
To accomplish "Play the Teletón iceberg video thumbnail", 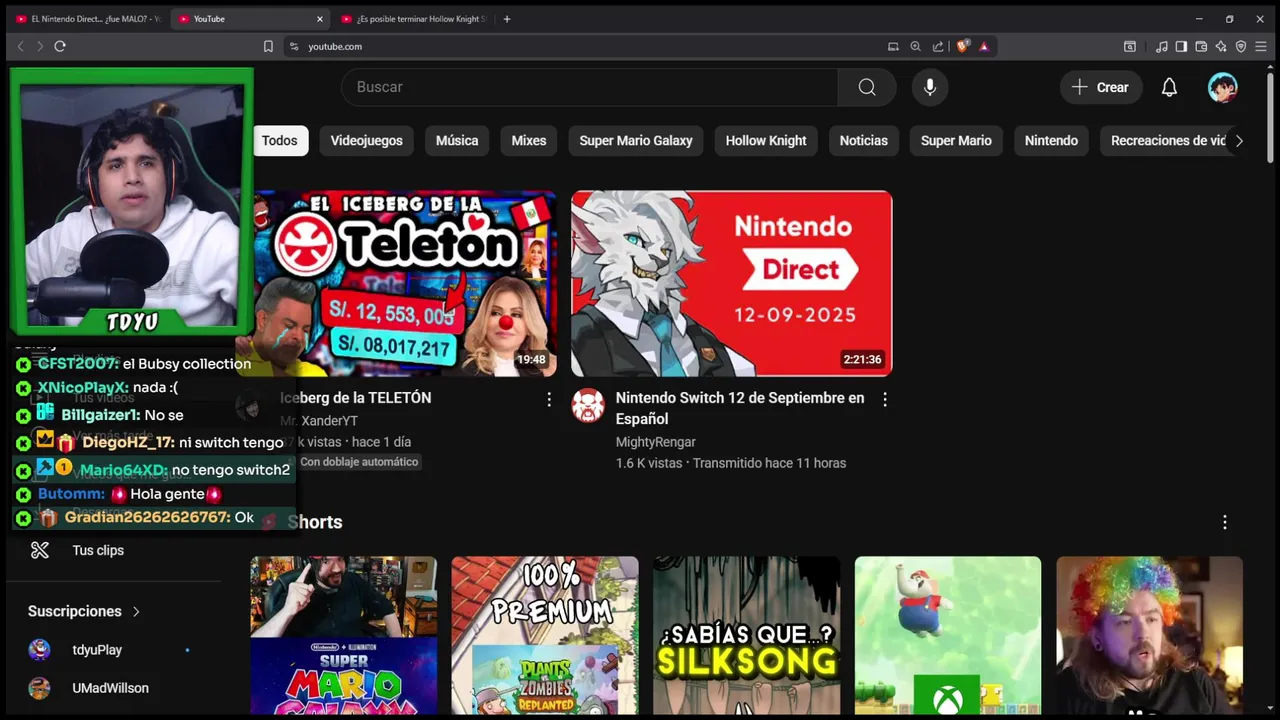I will (404, 284).
